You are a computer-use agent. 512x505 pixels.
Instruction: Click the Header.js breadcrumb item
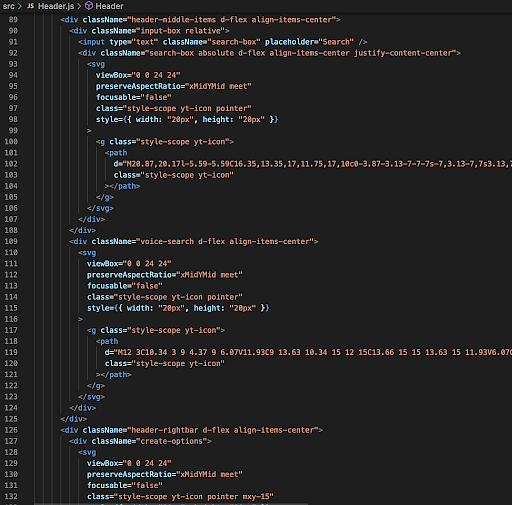pyautogui.click(x=56, y=6)
